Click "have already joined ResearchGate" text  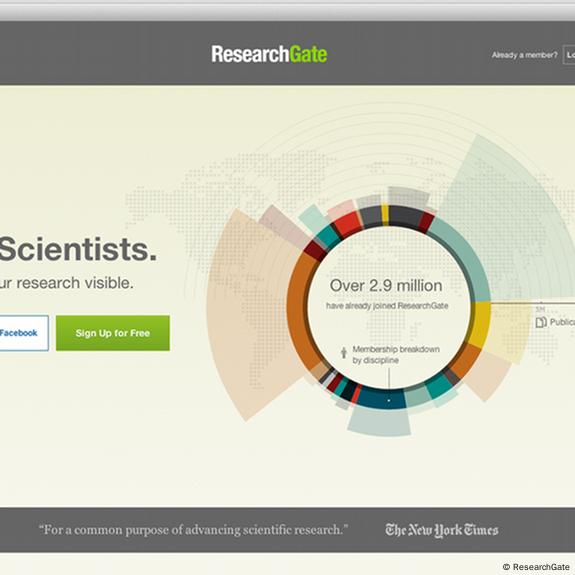tap(387, 306)
